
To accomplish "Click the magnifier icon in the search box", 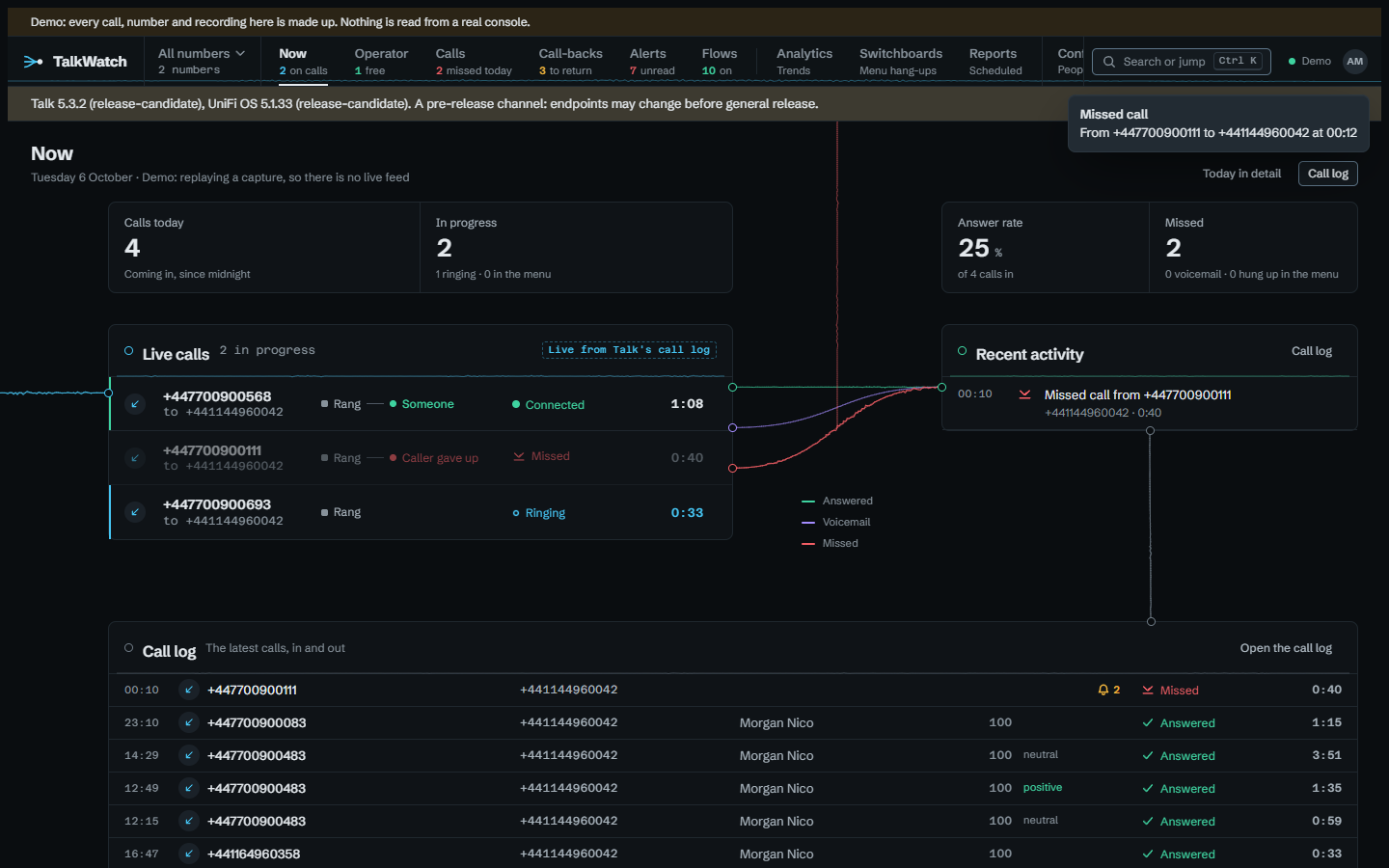I will 1109,62.
